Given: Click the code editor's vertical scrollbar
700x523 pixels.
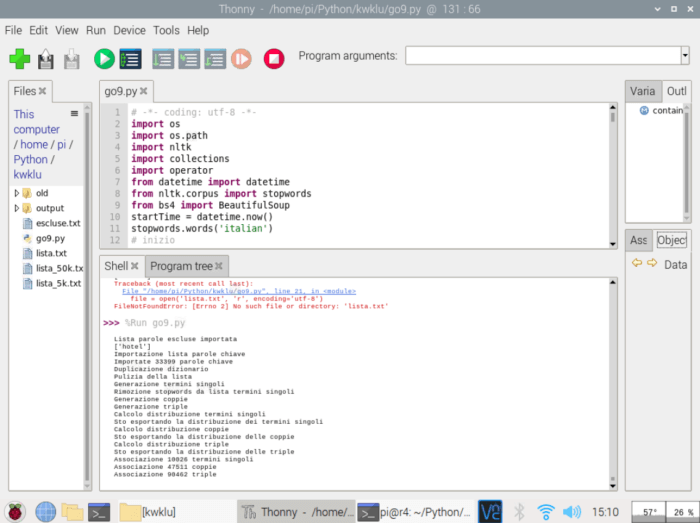Looking at the screenshot, I should click(613, 175).
